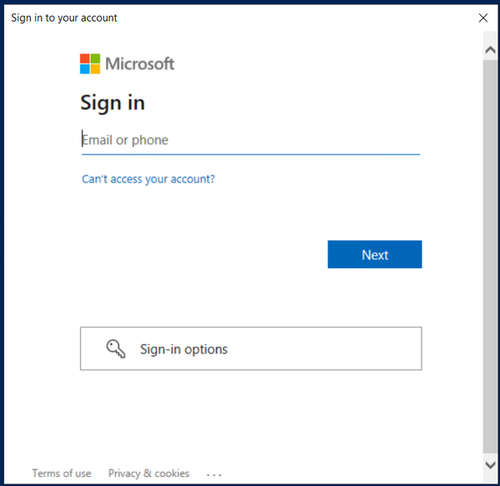Open the Privacy & cookies link
This screenshot has height=486, width=500.
click(x=149, y=473)
